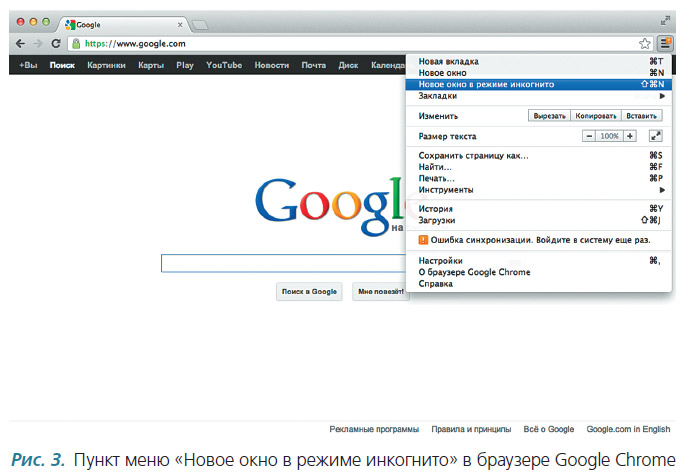
Task: Choose Печать… in the menu
Action: [x=538, y=178]
